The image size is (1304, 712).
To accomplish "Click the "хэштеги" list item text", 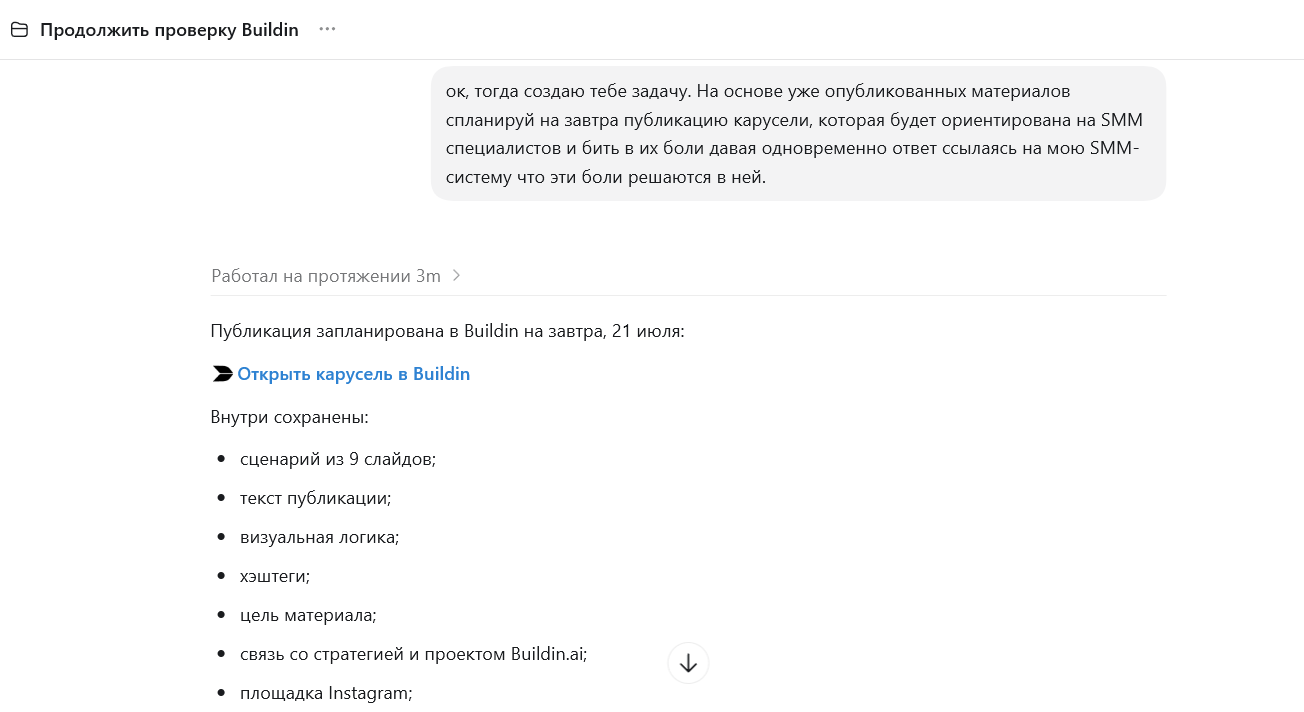I will [275, 576].
